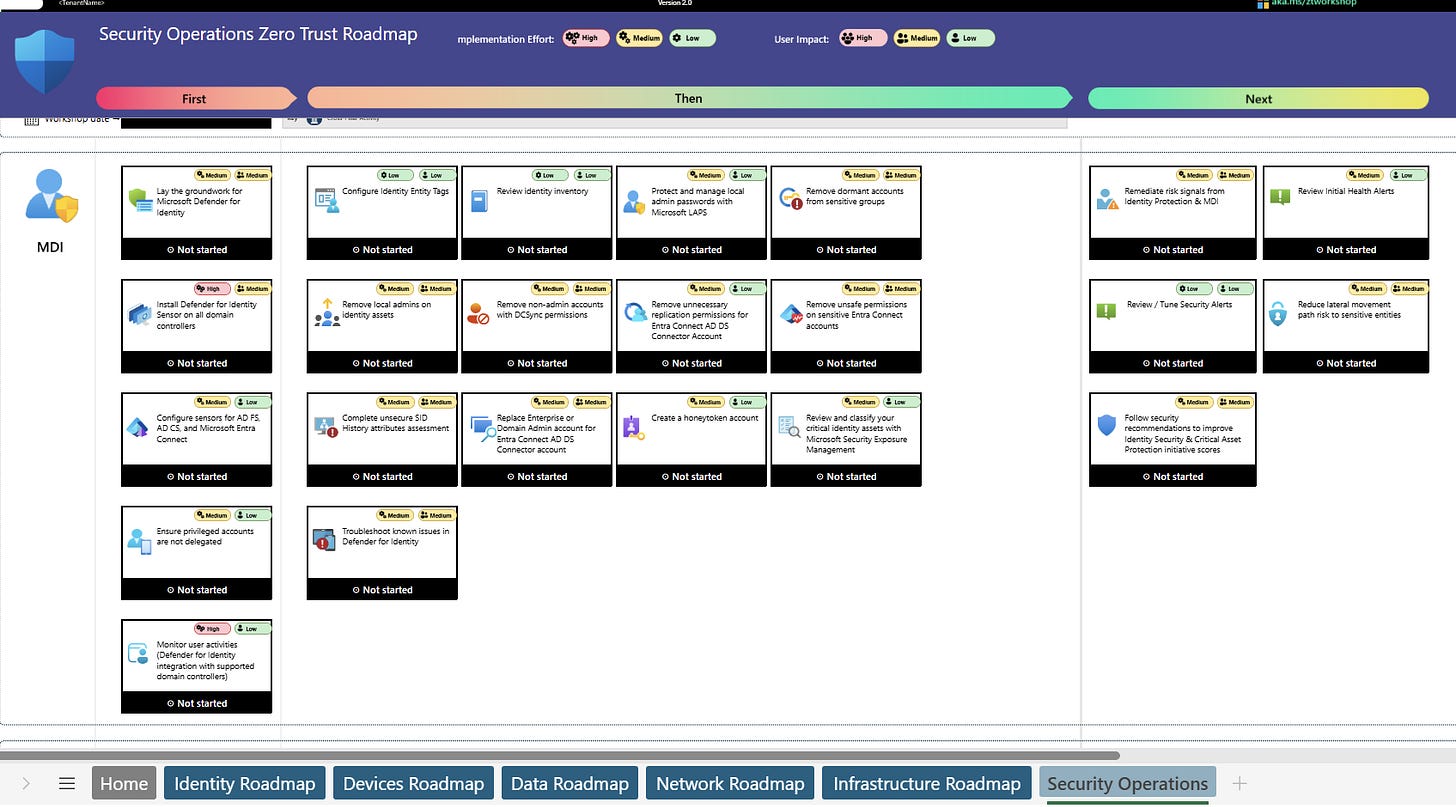Click Not started under Troubleshoot known issues
The image size is (1456, 807).
coord(383,590)
